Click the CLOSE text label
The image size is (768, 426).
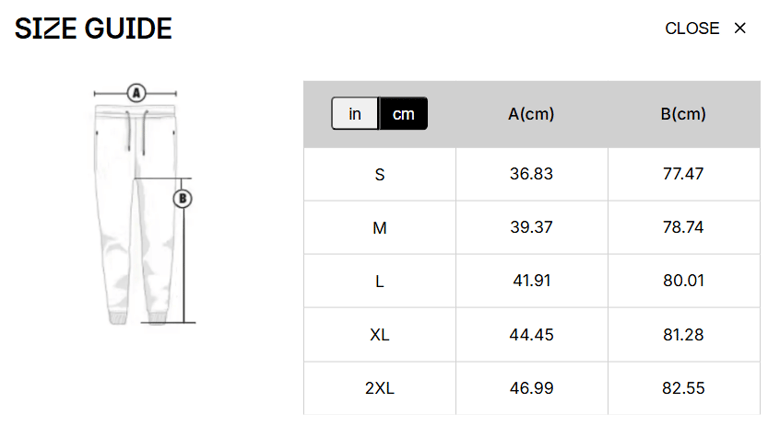pos(692,28)
